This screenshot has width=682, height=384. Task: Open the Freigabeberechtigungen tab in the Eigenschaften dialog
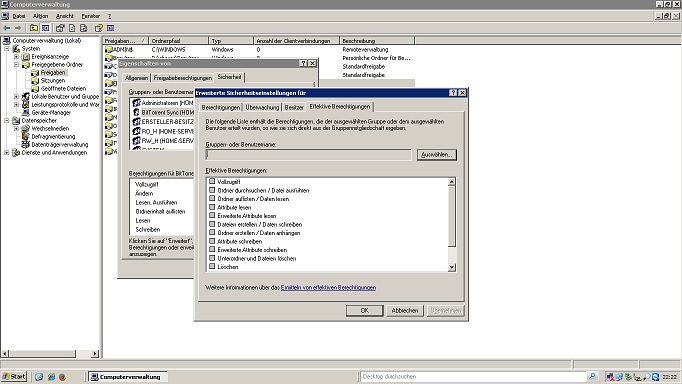183,78
